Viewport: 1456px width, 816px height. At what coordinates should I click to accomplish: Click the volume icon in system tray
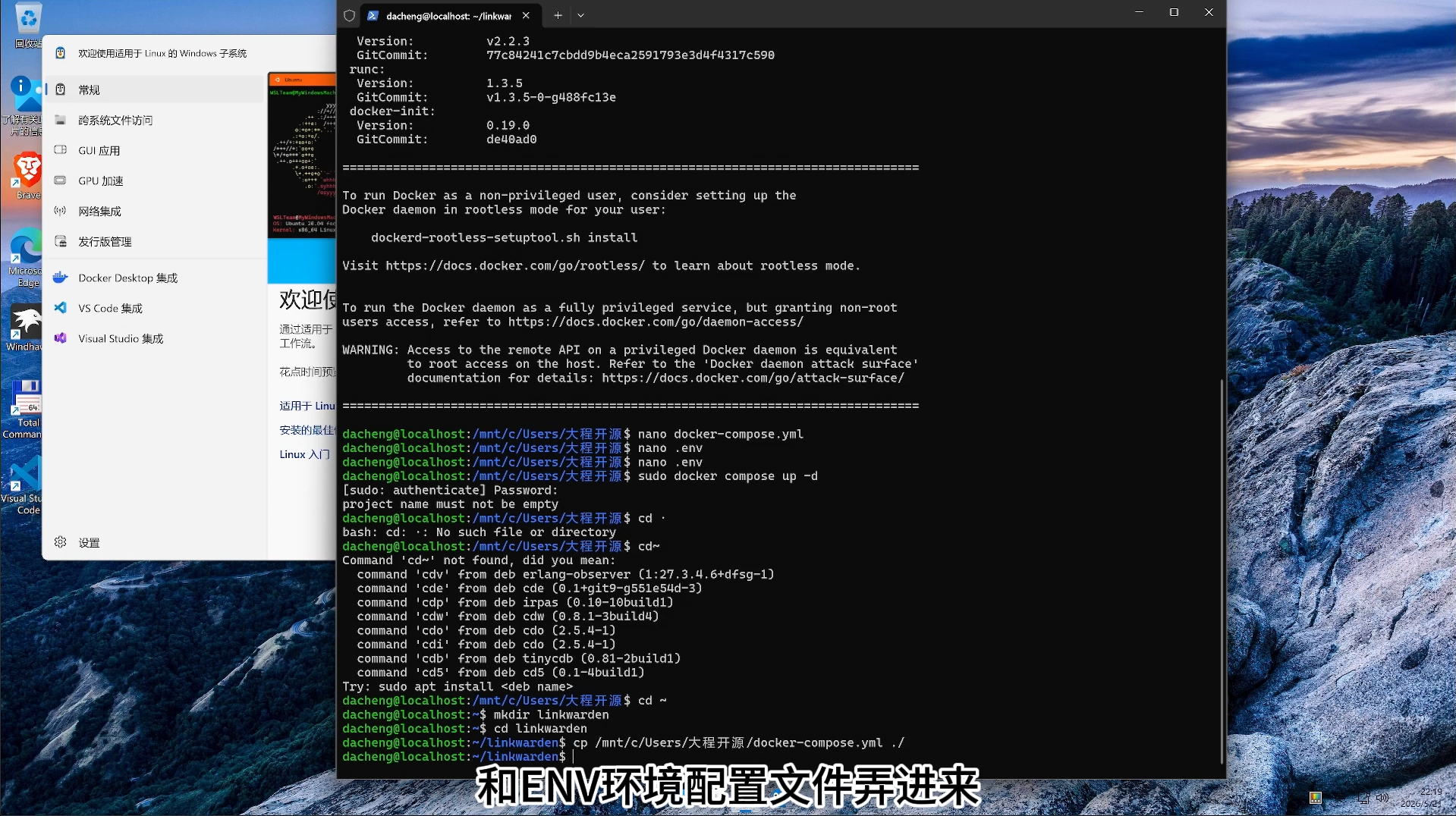1382,798
